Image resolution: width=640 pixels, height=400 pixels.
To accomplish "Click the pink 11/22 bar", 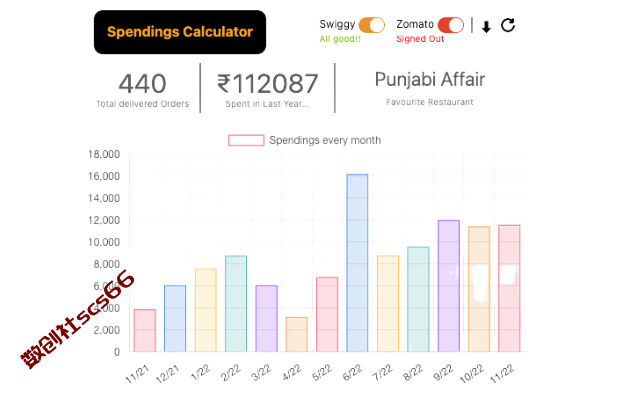I will [x=509, y=288].
